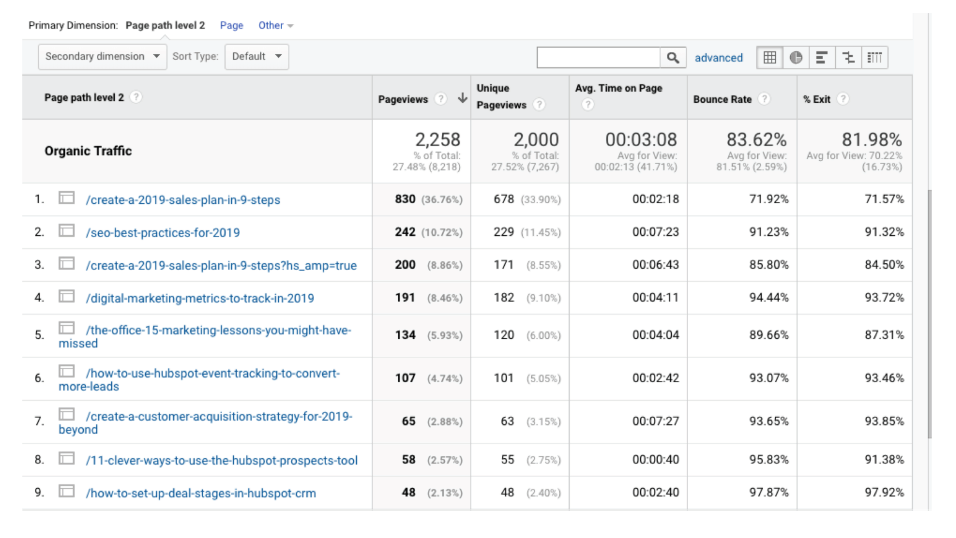Image resolution: width=956 pixels, height=538 pixels.
Task: Click page icon for deal-stages-in-hubspot-crm row
Action: [66, 491]
